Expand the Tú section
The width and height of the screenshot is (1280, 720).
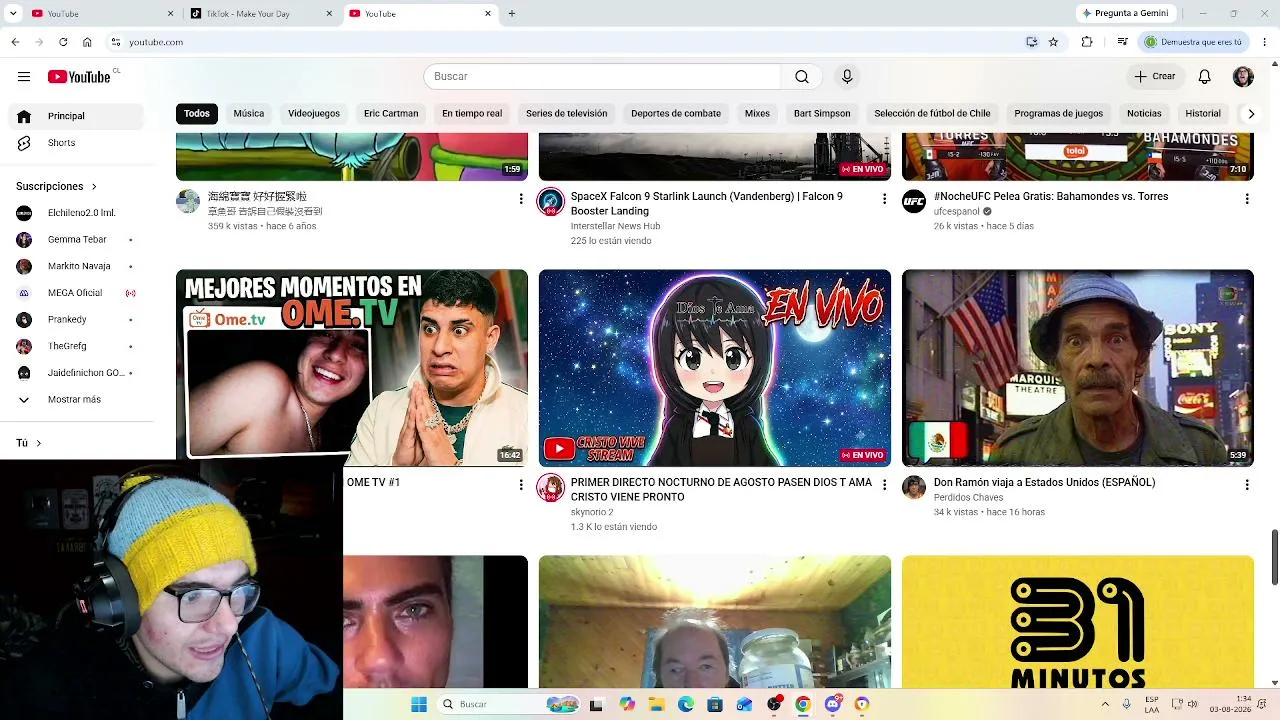[29, 443]
